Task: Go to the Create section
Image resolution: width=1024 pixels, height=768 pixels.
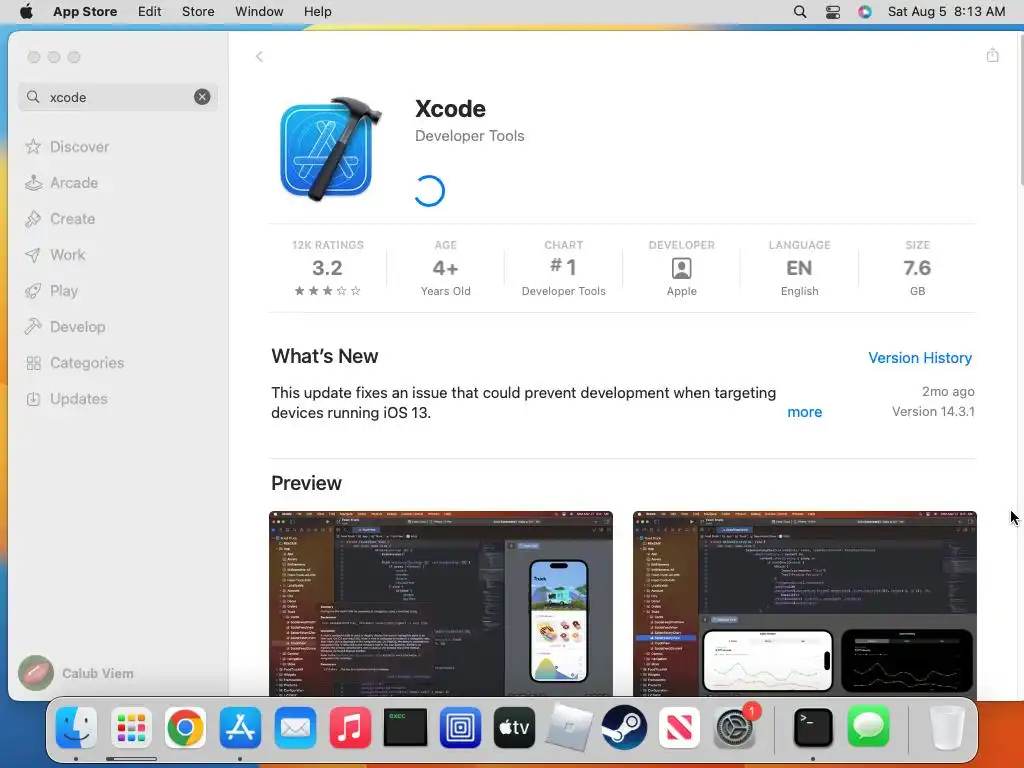Action: tap(60, 219)
